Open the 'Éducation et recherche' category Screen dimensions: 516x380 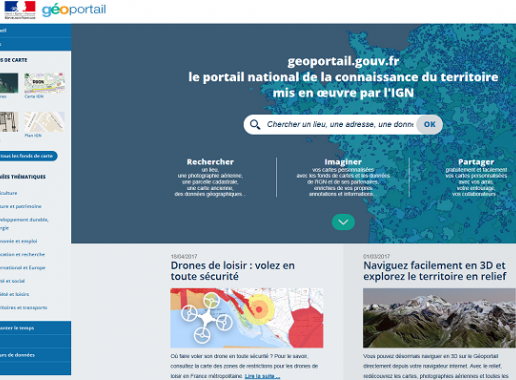click(x=22, y=254)
